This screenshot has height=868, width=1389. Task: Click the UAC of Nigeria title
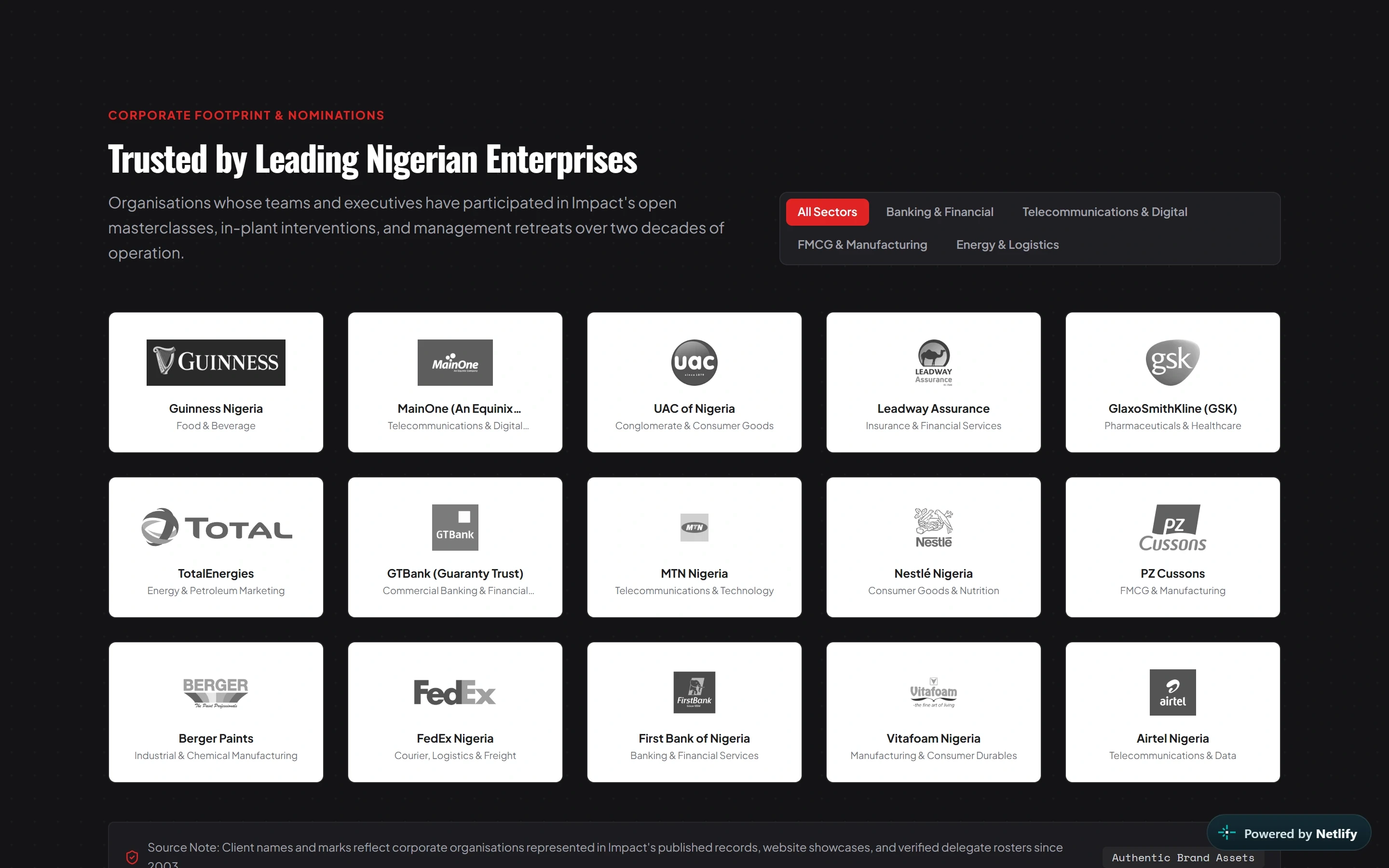[x=694, y=409]
